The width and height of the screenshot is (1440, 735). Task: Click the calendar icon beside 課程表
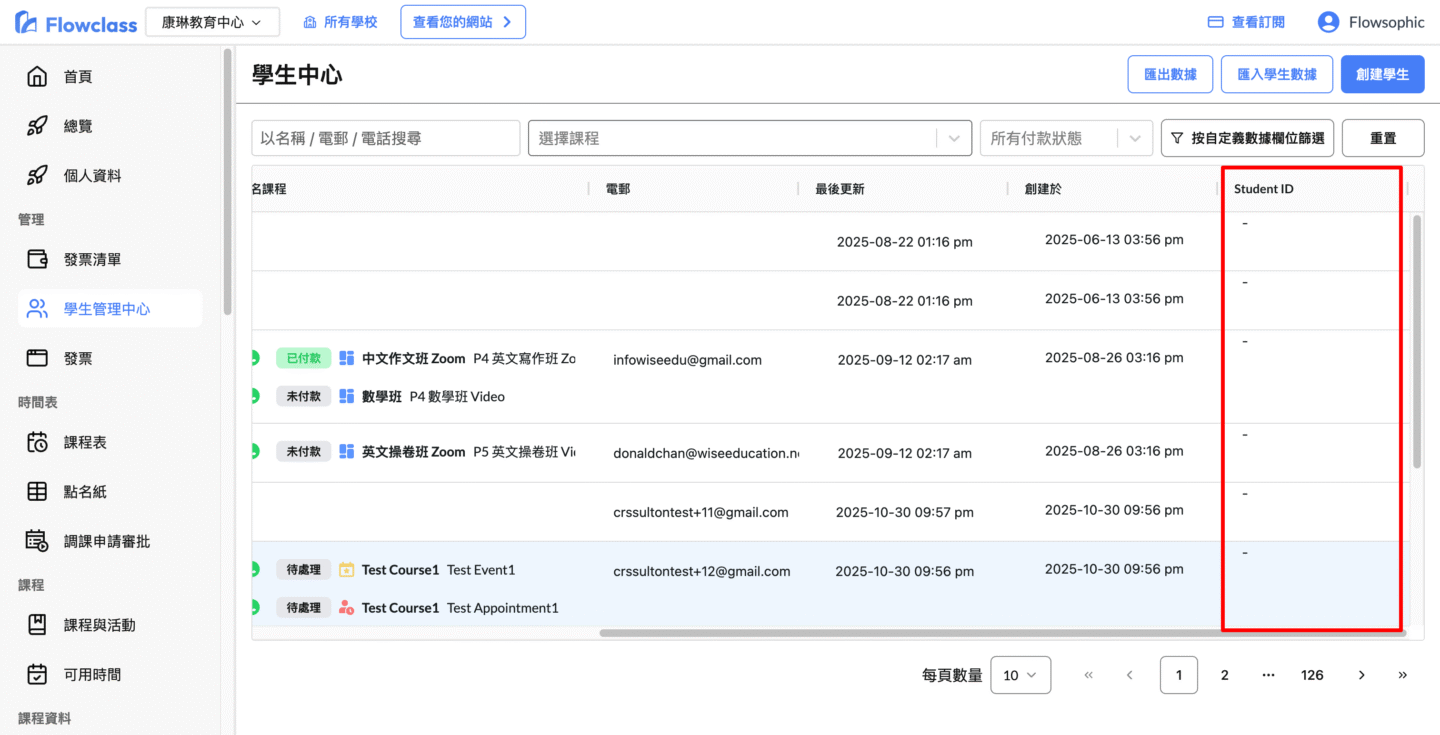point(37,442)
